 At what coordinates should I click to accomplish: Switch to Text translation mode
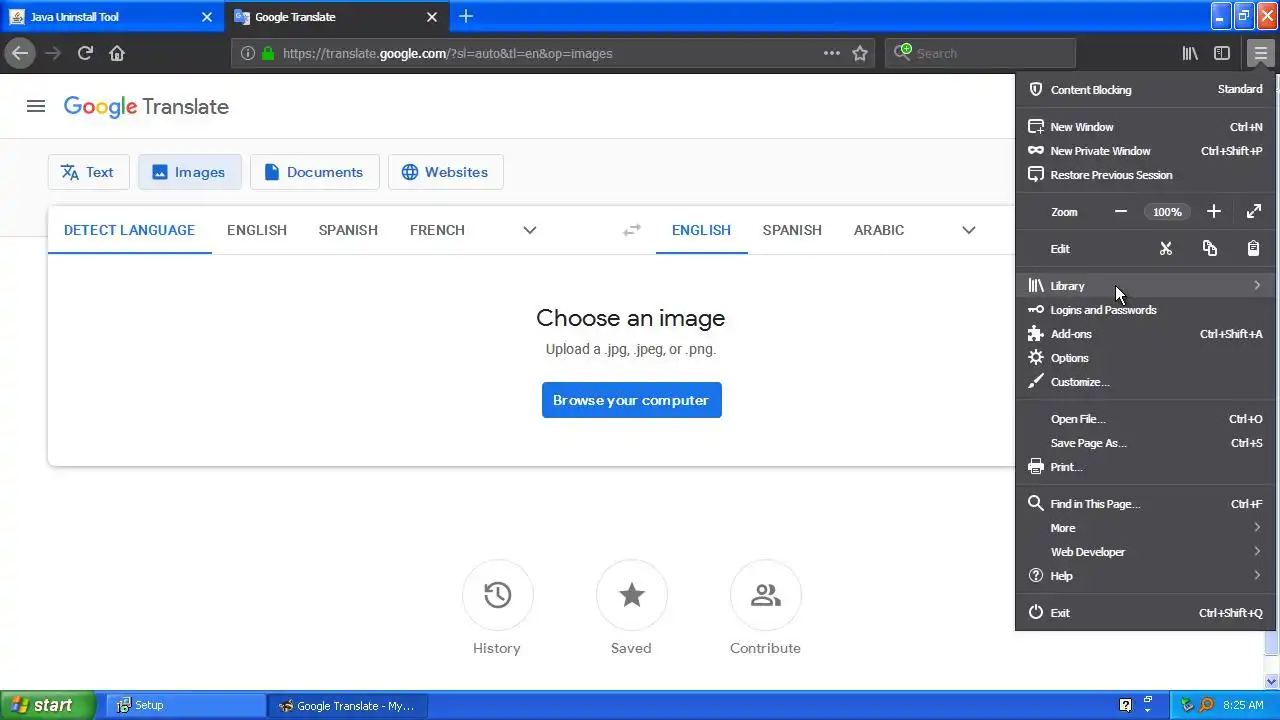(88, 172)
